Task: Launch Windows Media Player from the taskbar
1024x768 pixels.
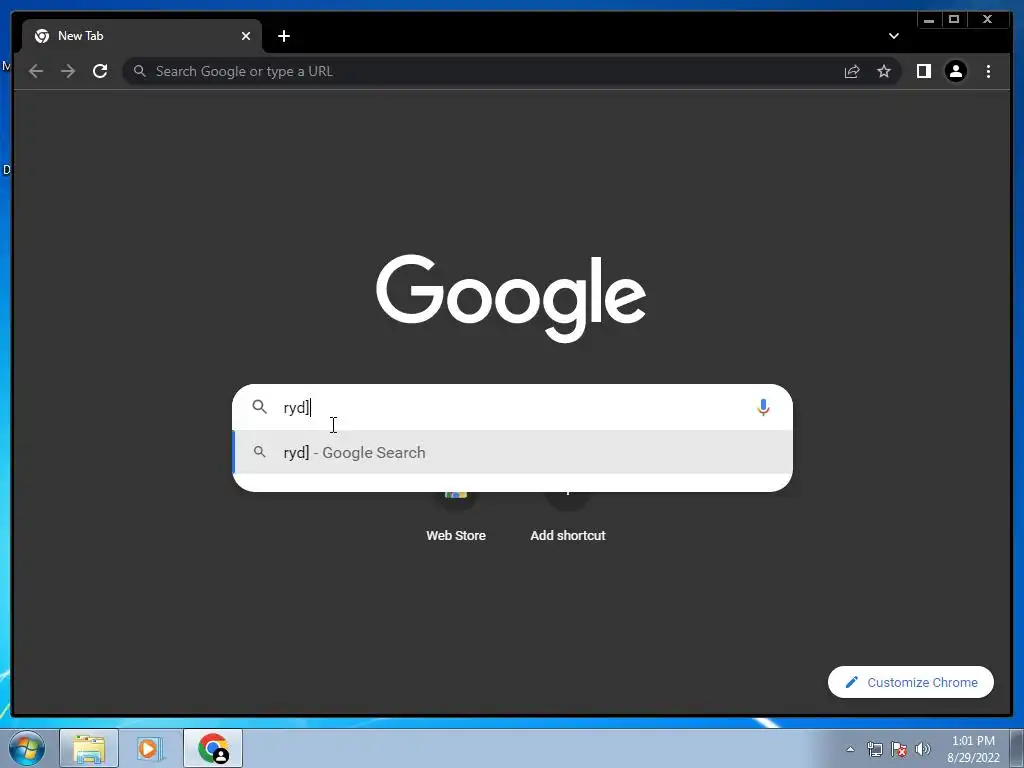Action: pyautogui.click(x=149, y=748)
